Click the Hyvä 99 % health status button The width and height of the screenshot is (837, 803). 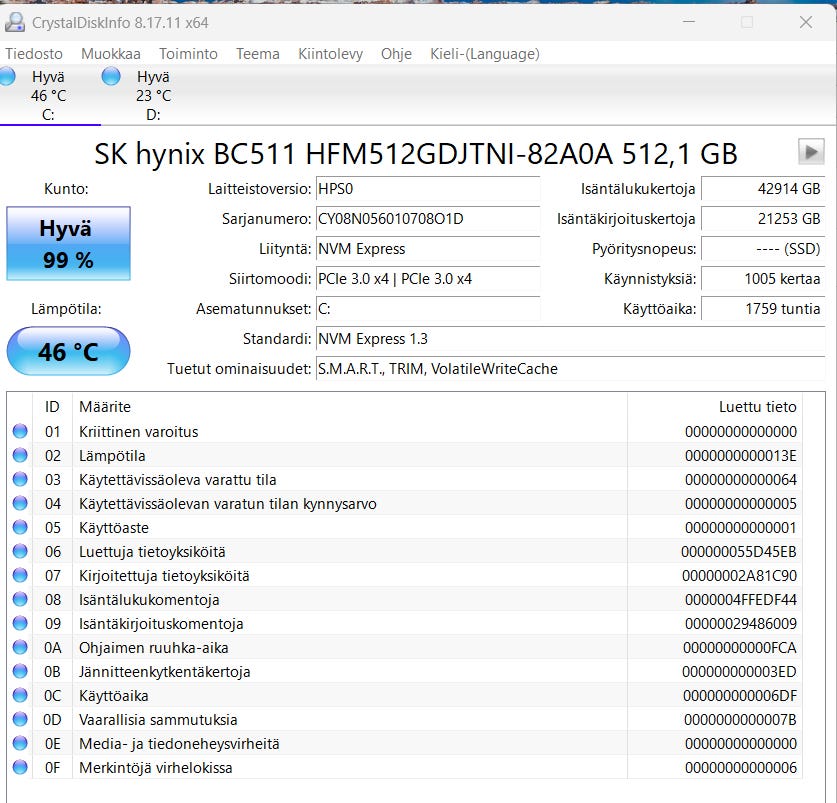(68, 244)
